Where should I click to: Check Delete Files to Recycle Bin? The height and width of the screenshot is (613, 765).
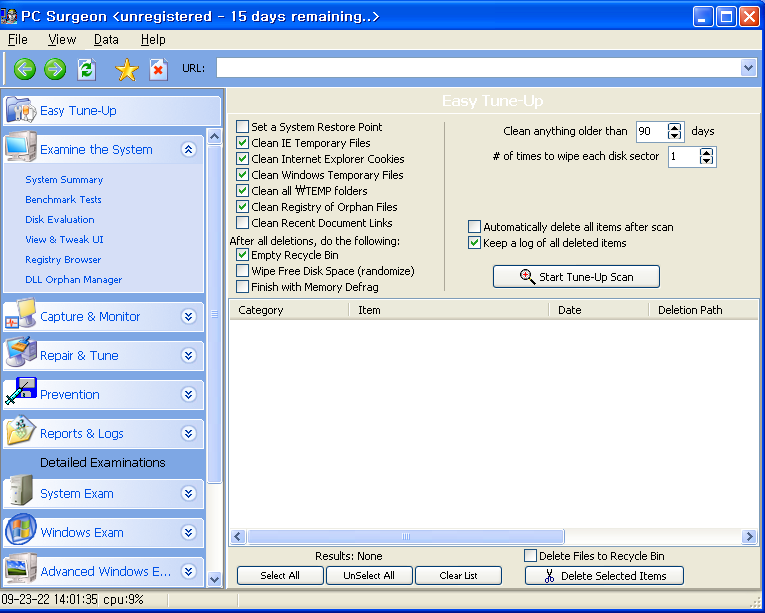pyautogui.click(x=530, y=556)
